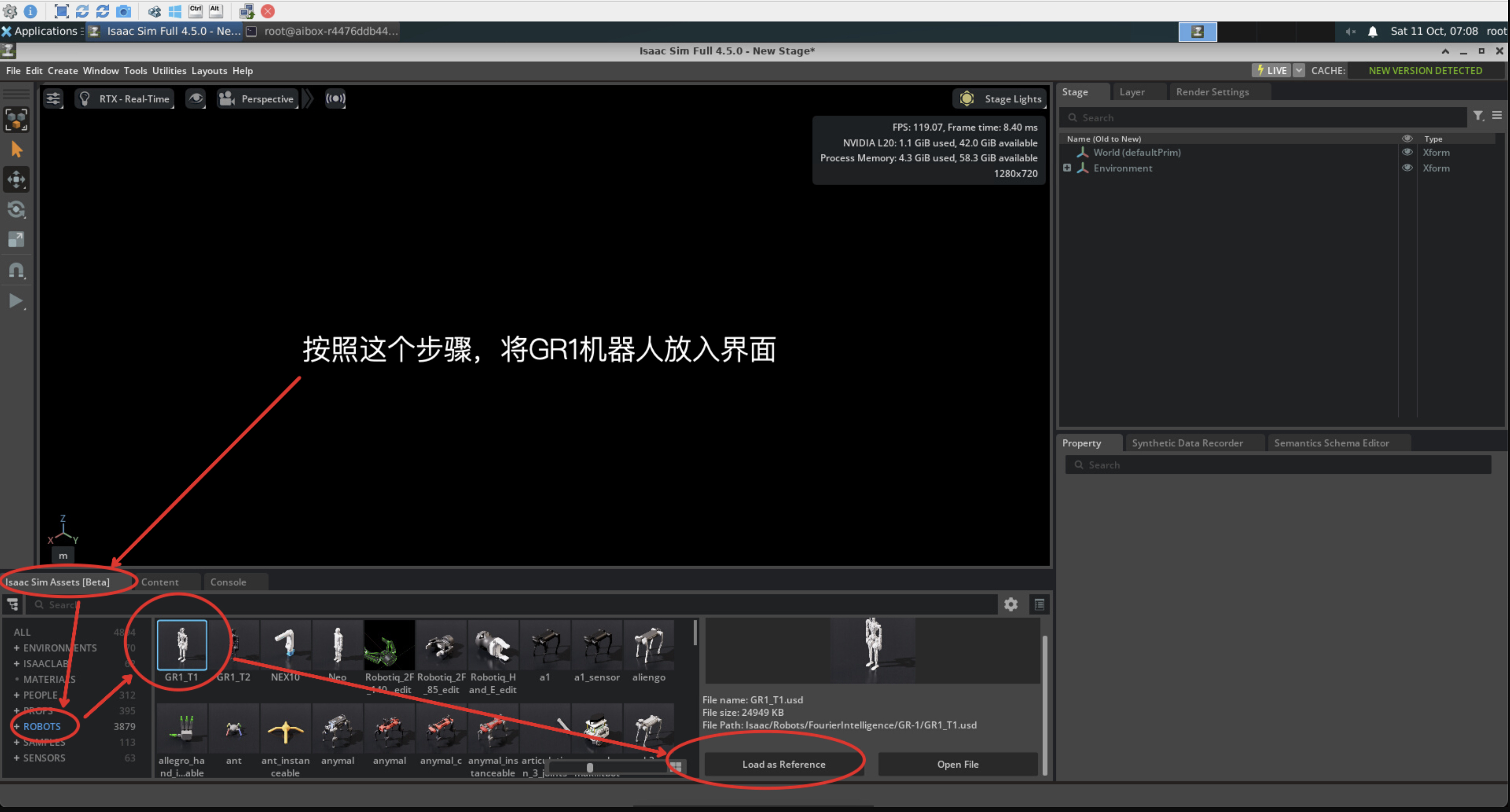Viewport: 1510px width, 812px height.
Task: Open viewport settings sliders icon
Action: (53, 98)
